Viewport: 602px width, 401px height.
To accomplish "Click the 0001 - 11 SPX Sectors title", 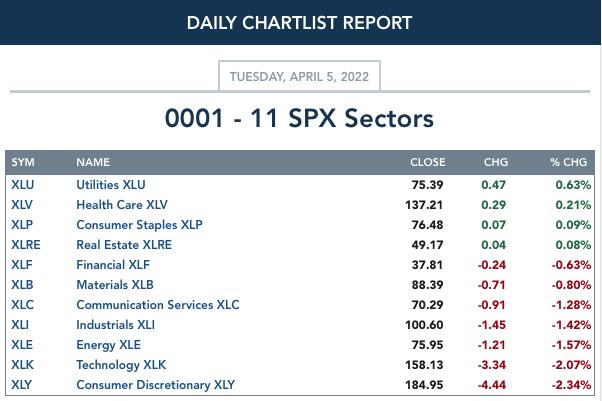I will click(x=299, y=118).
